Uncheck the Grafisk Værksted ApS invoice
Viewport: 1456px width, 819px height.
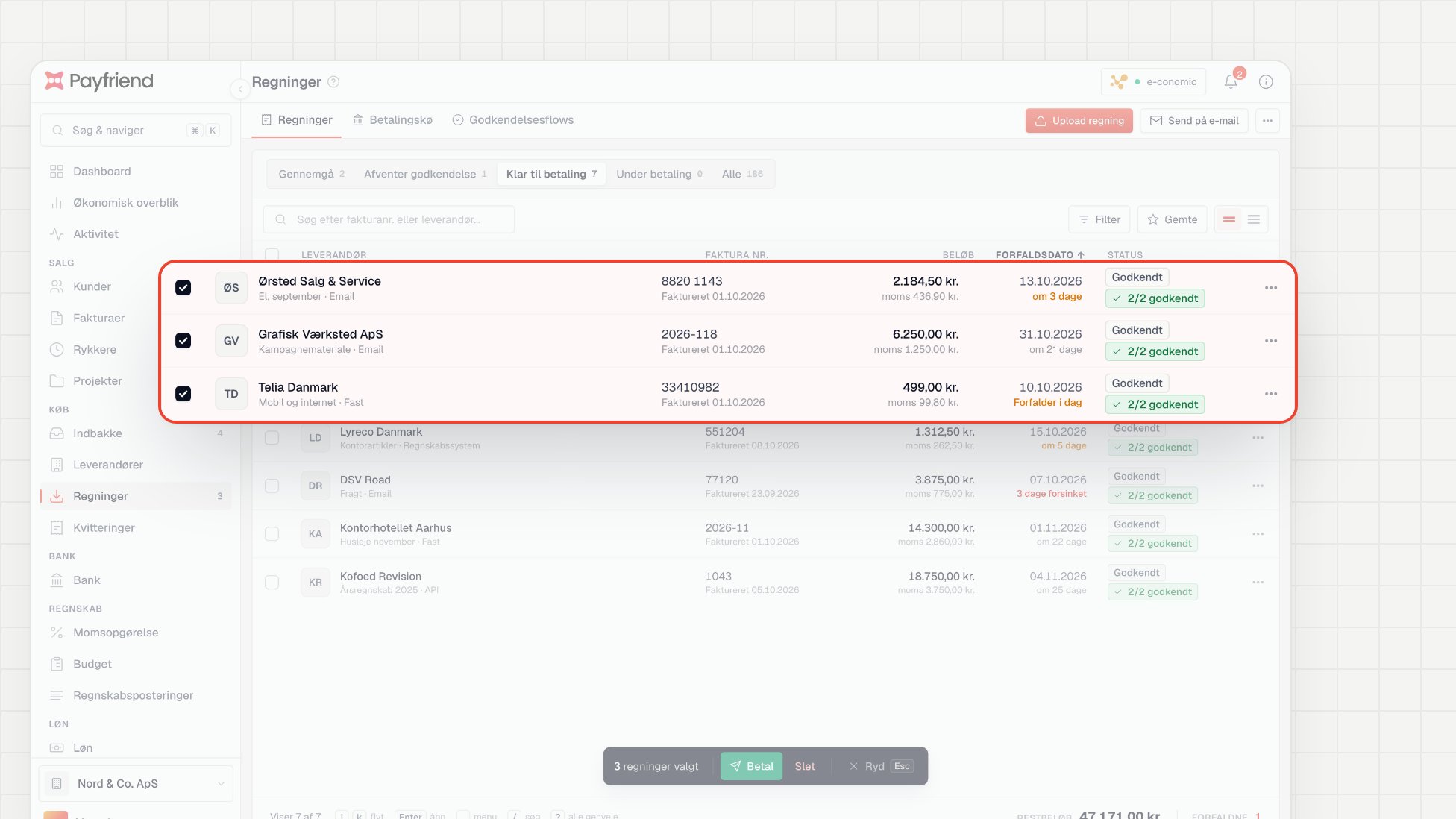[183, 341]
